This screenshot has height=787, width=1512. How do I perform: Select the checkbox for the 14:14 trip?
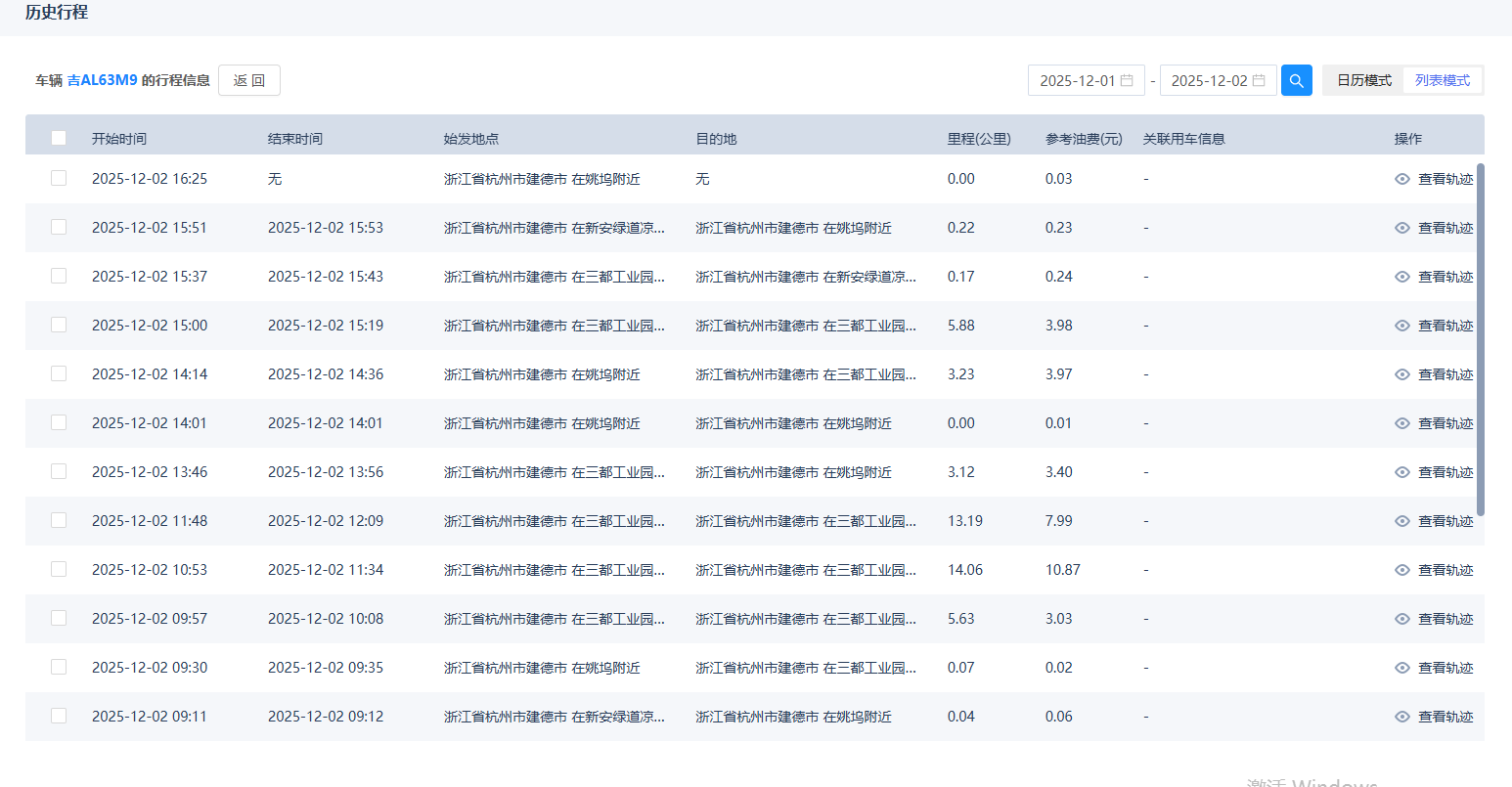[x=59, y=373]
